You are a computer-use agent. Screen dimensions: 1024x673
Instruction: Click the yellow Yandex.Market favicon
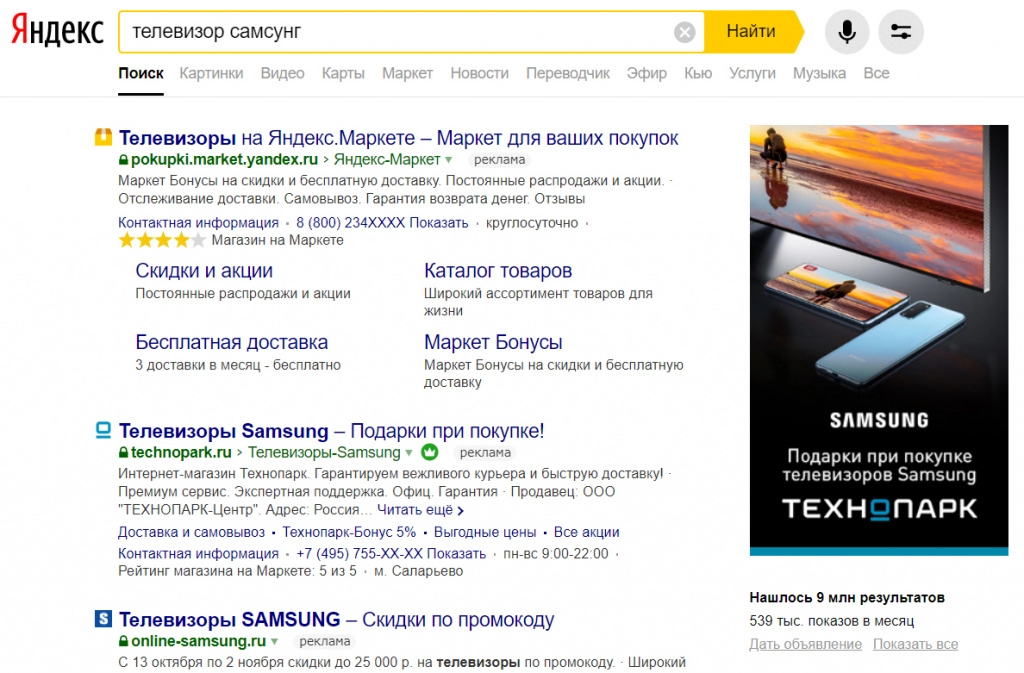(103, 137)
